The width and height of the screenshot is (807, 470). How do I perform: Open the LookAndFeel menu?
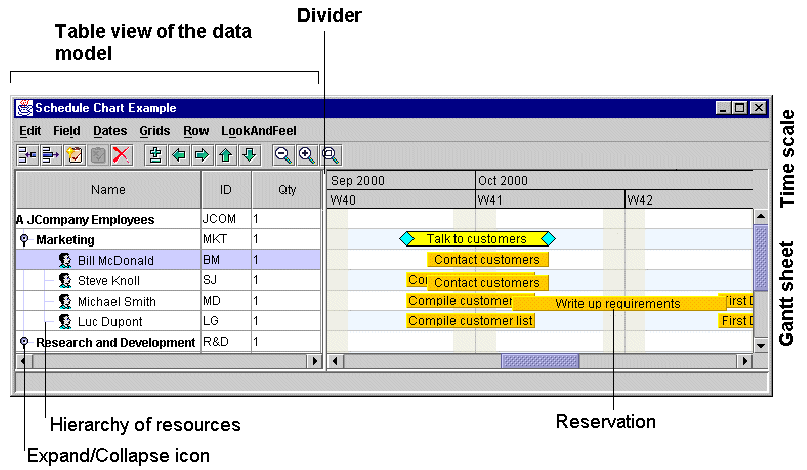point(258,130)
